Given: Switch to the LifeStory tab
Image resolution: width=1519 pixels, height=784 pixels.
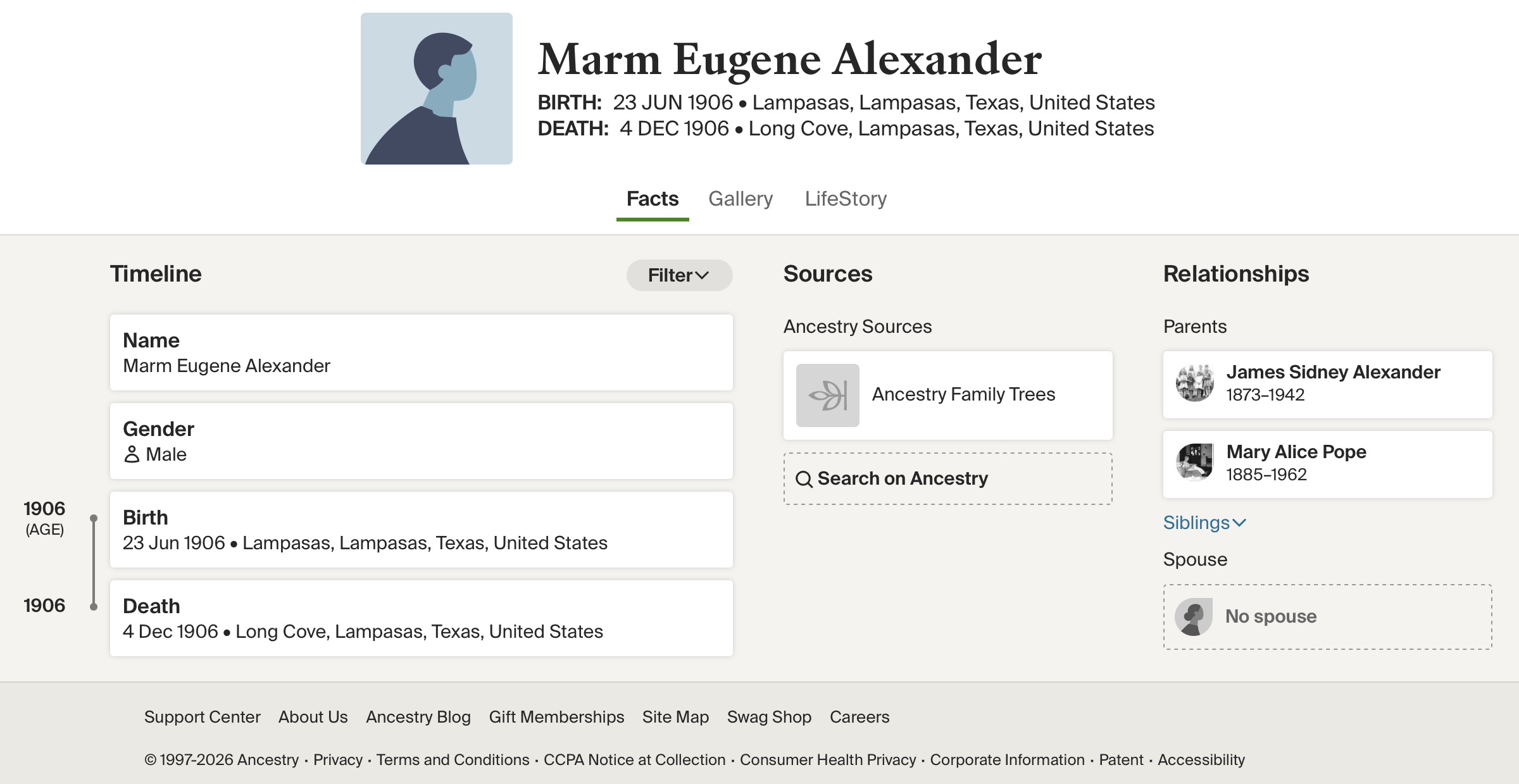Looking at the screenshot, I should pyautogui.click(x=846, y=199).
